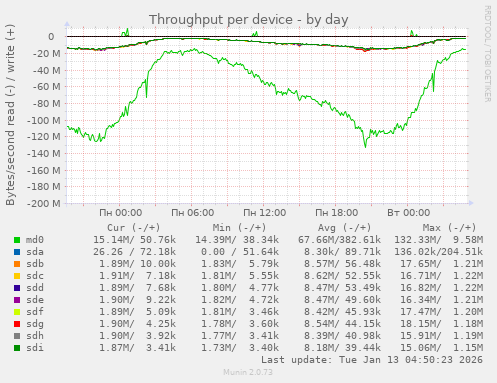Screen dimensions: 497x383
Task: Click sdb average value 8.57M/ 56.48k
Action: pos(342,264)
